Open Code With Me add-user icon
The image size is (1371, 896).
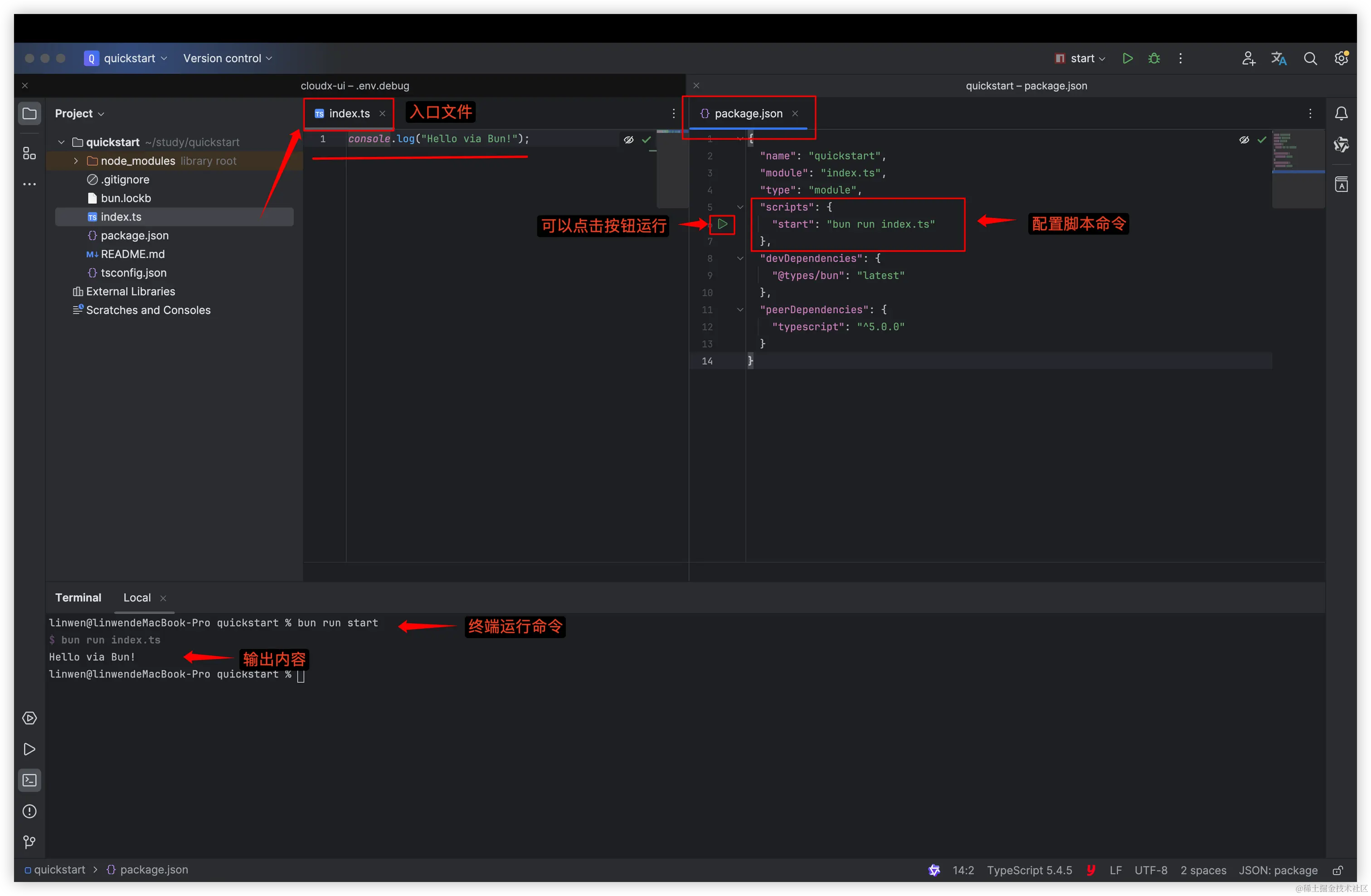tap(1248, 58)
